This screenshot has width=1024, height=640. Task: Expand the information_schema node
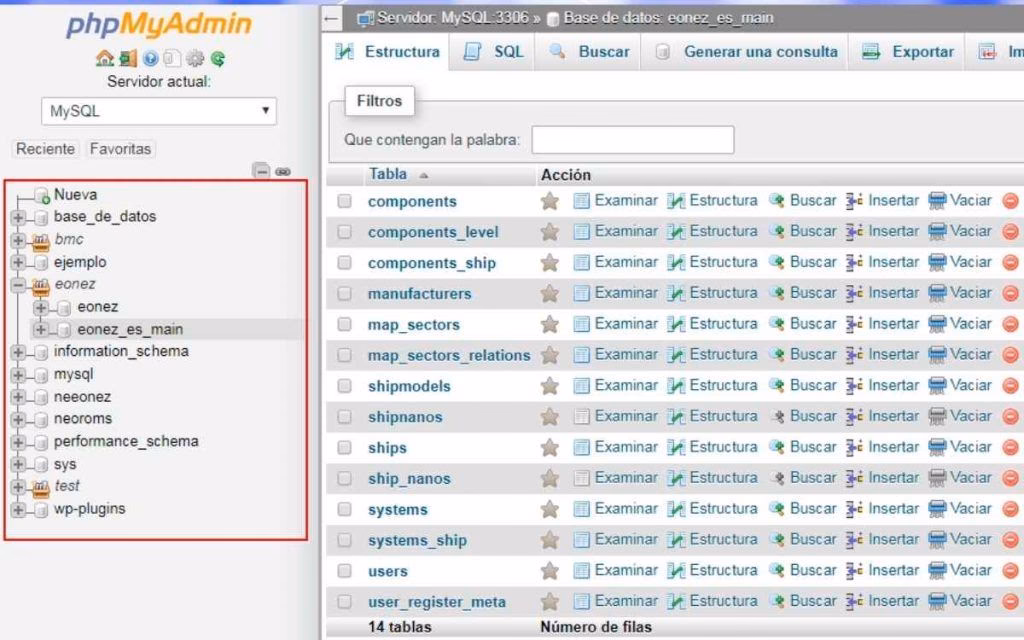[18, 353]
